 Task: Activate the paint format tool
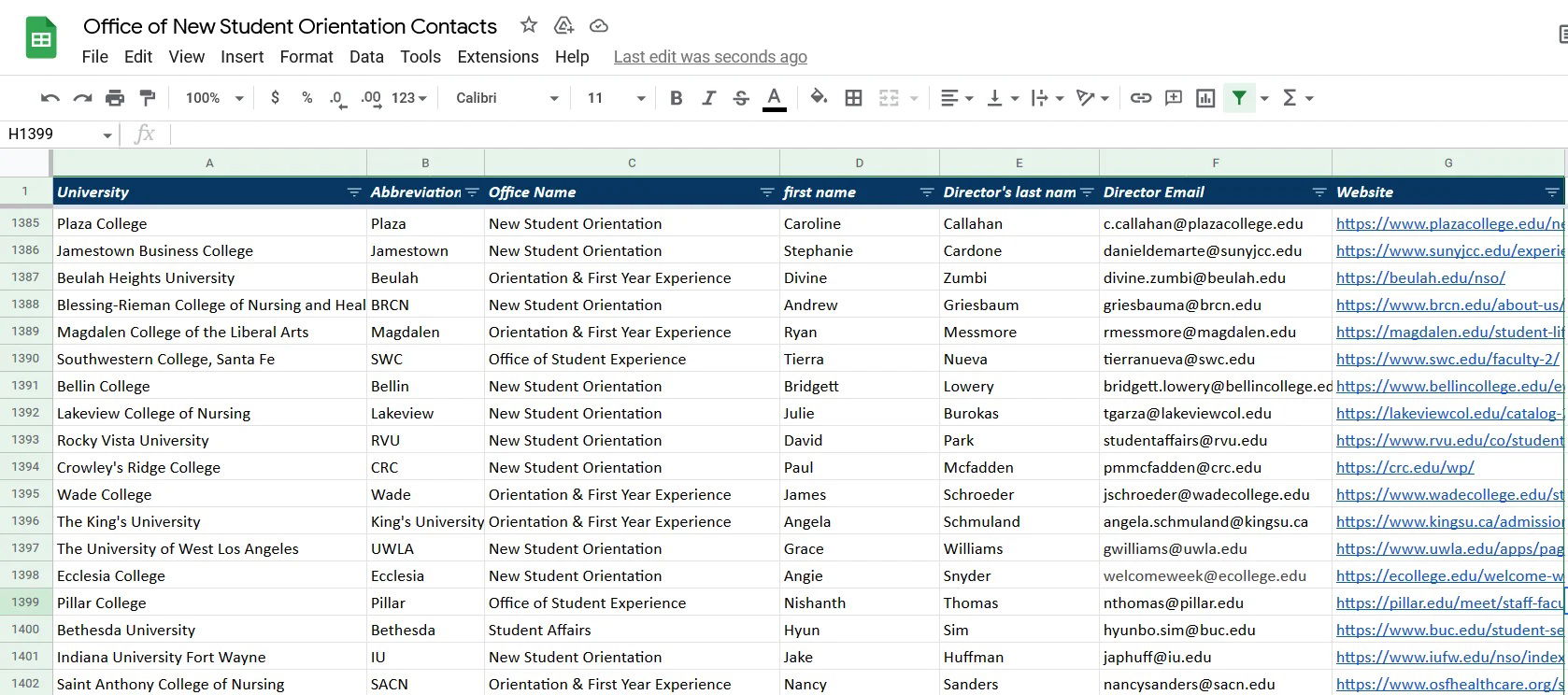[147, 98]
